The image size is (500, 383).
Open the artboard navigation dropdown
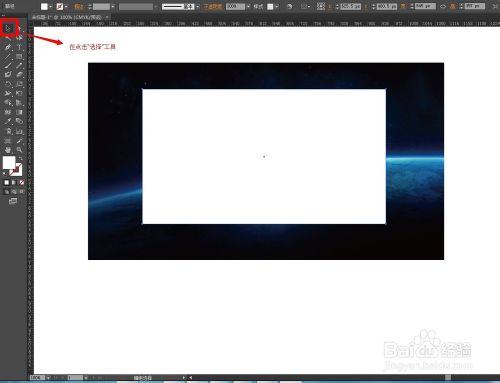pos(86,378)
